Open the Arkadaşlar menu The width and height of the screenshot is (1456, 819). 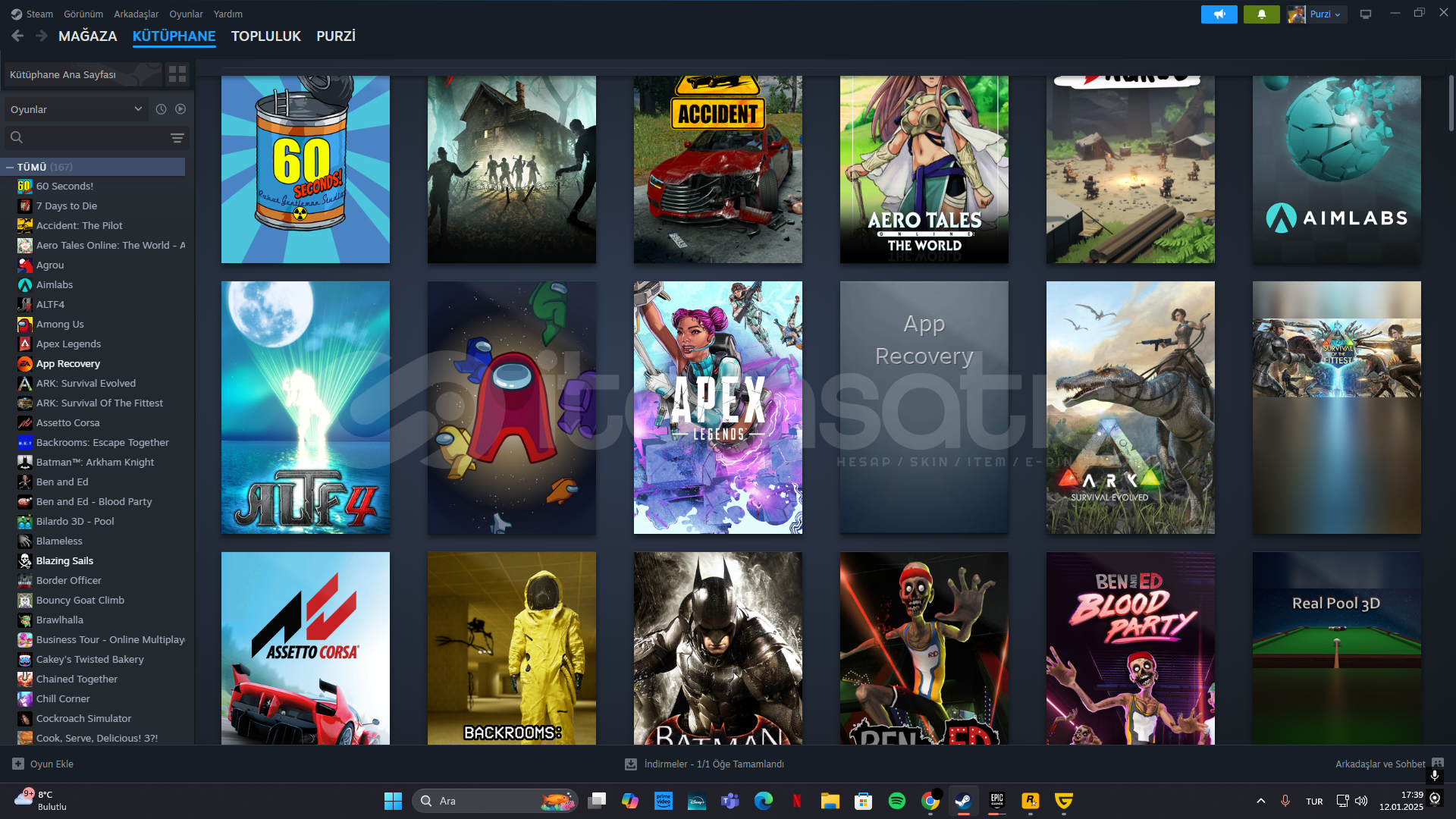(136, 14)
